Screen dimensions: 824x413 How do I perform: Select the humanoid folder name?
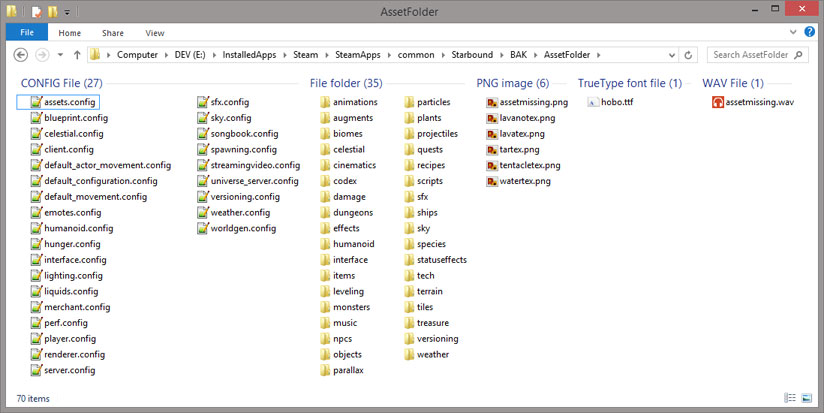(354, 244)
